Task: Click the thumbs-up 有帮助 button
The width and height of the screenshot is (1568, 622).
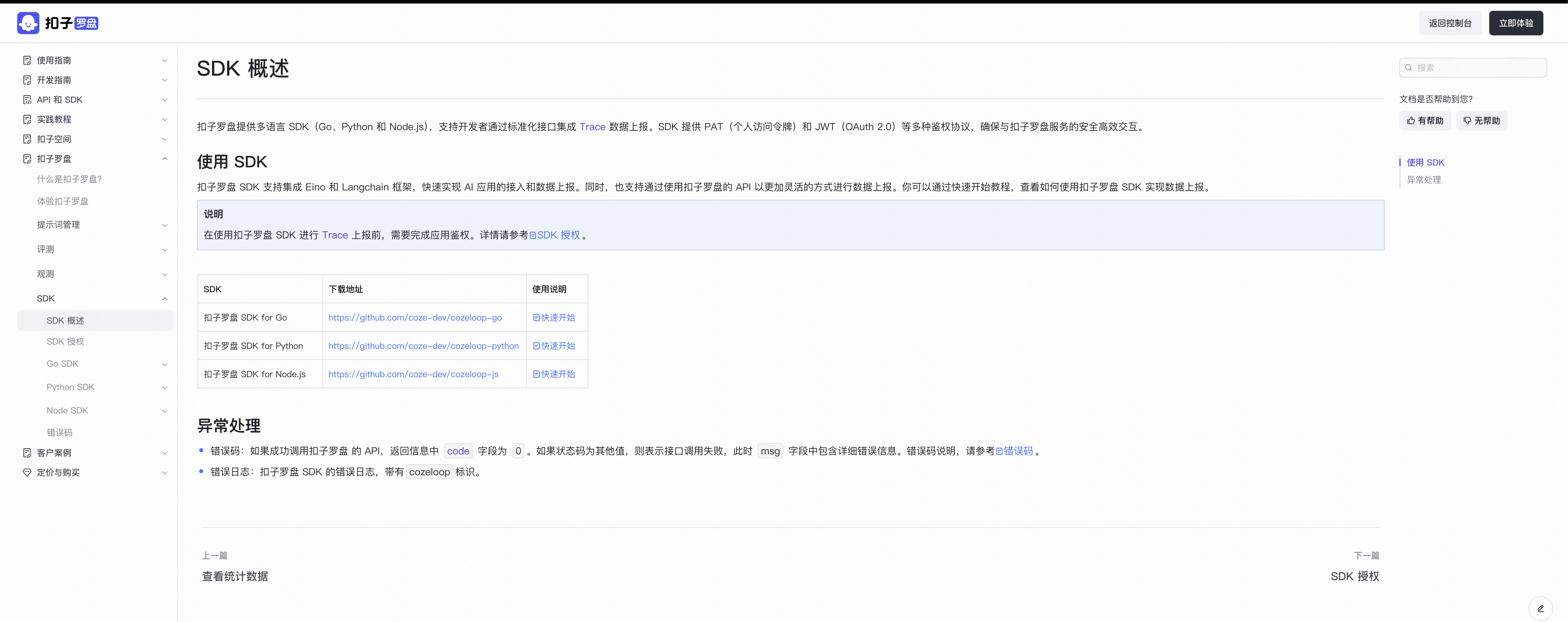Action: pyautogui.click(x=1425, y=121)
